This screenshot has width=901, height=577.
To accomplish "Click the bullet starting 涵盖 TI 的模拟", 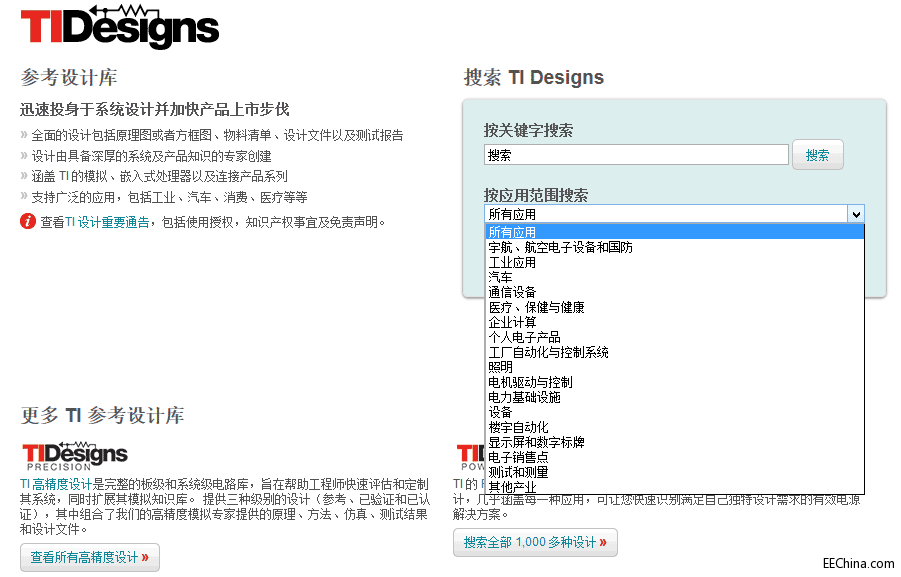I will pos(159,176).
